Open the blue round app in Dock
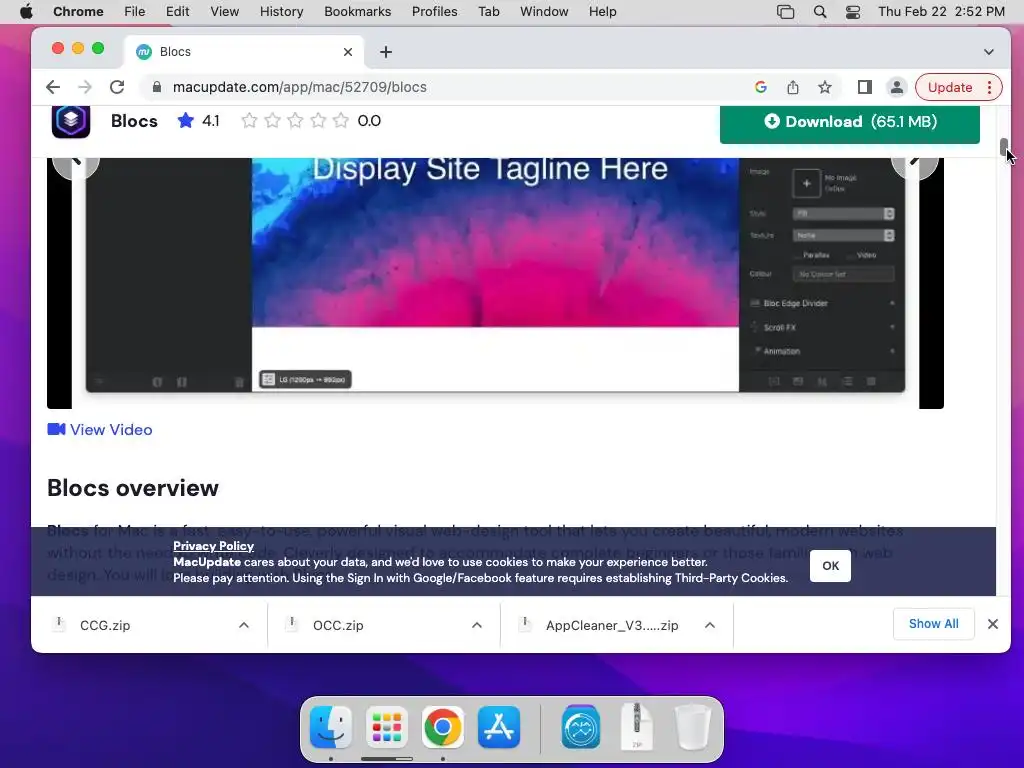 click(x=581, y=727)
